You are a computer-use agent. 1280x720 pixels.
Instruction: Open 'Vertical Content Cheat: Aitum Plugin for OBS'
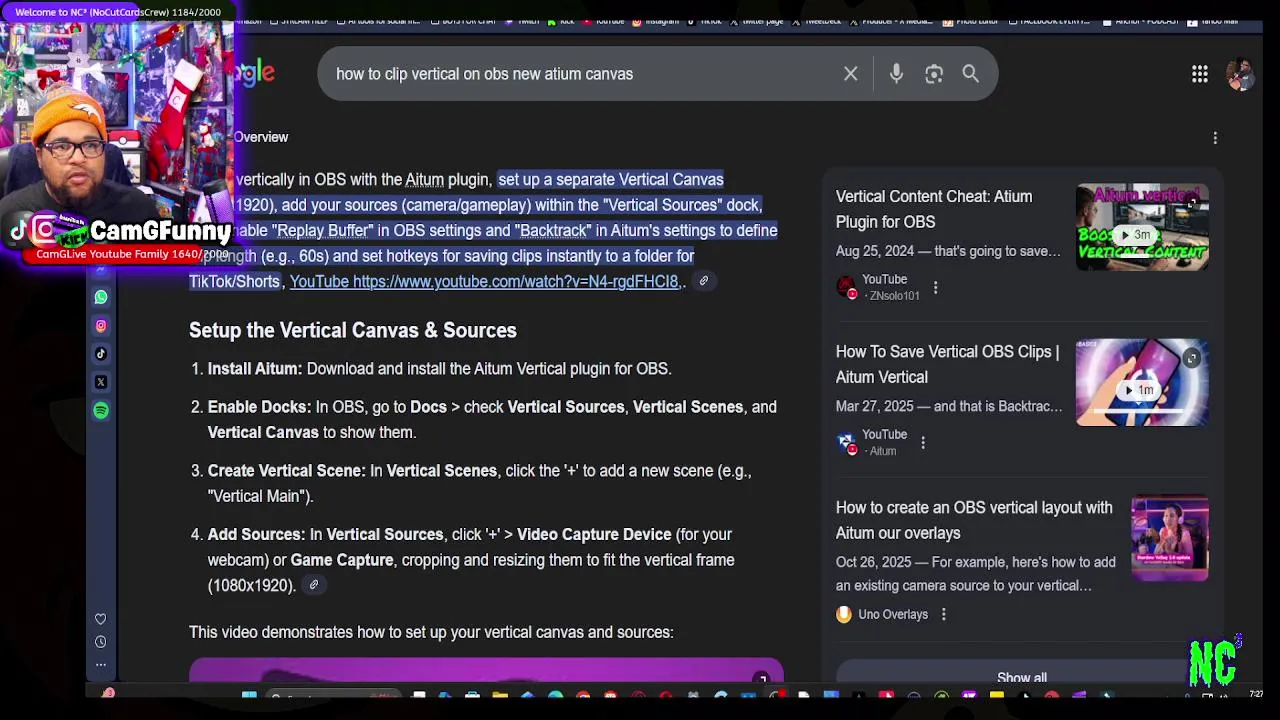click(x=934, y=209)
